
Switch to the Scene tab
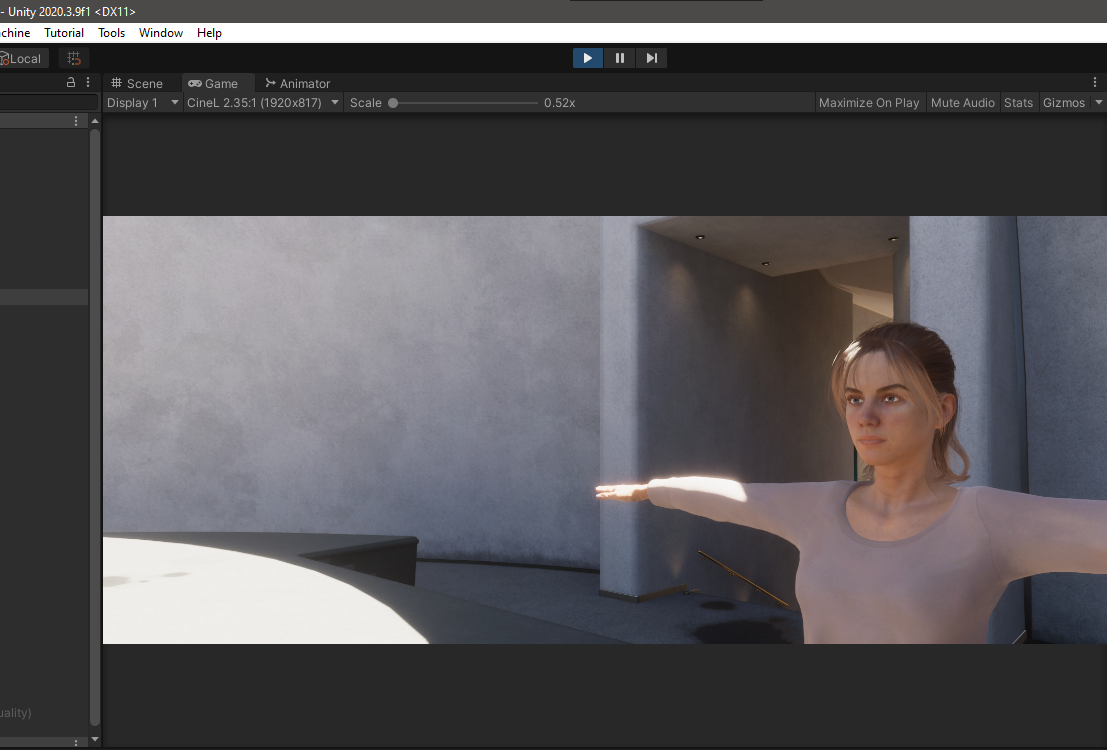click(x=137, y=84)
